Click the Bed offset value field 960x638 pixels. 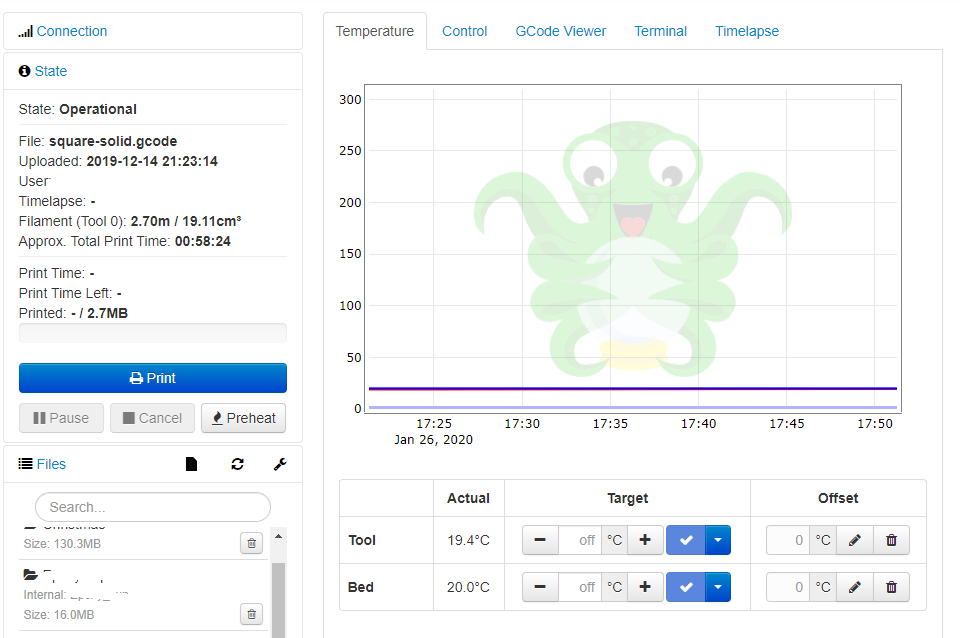click(x=788, y=587)
